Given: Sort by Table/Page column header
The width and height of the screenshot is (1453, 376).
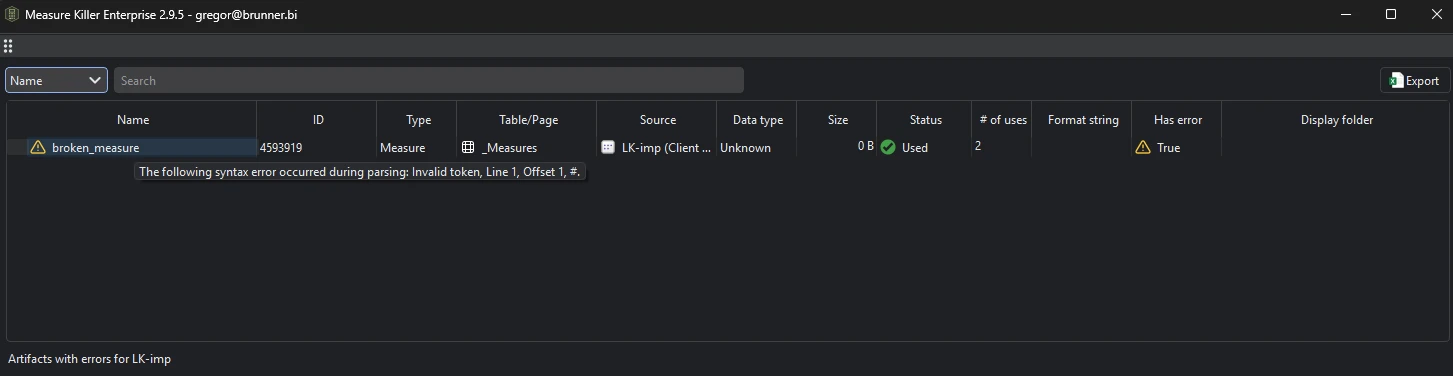Looking at the screenshot, I should [x=528, y=120].
